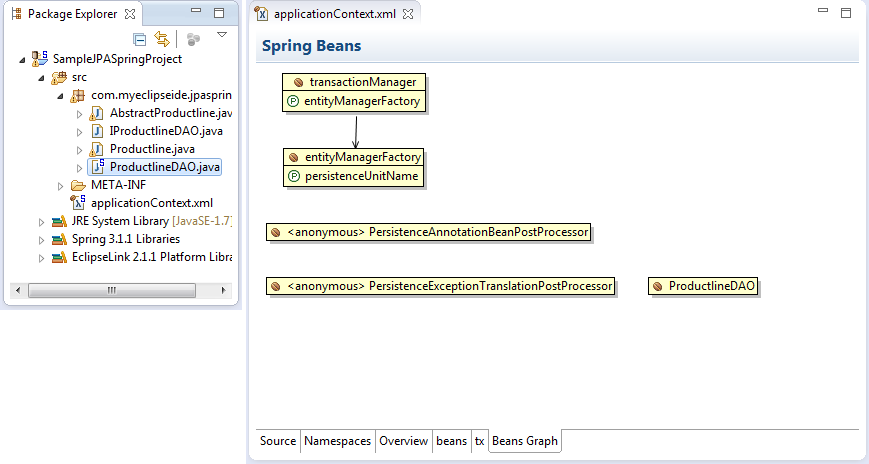Switch to the tx tab

479,441
